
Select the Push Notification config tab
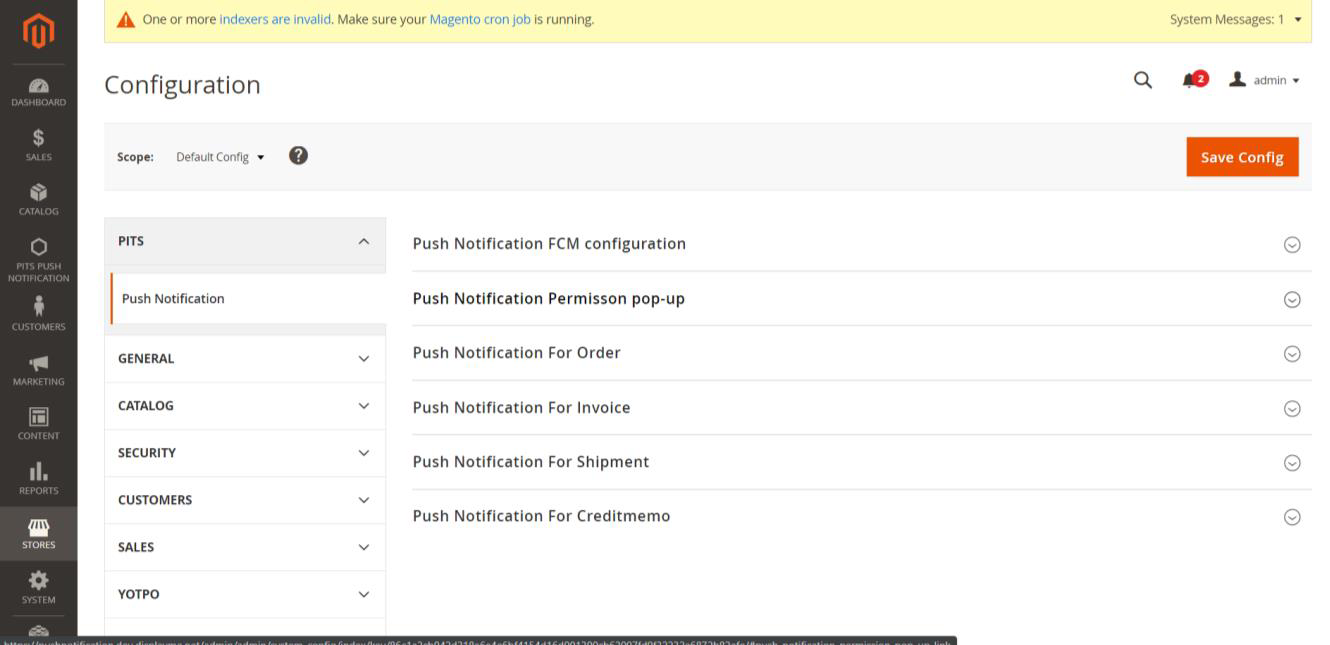173,299
